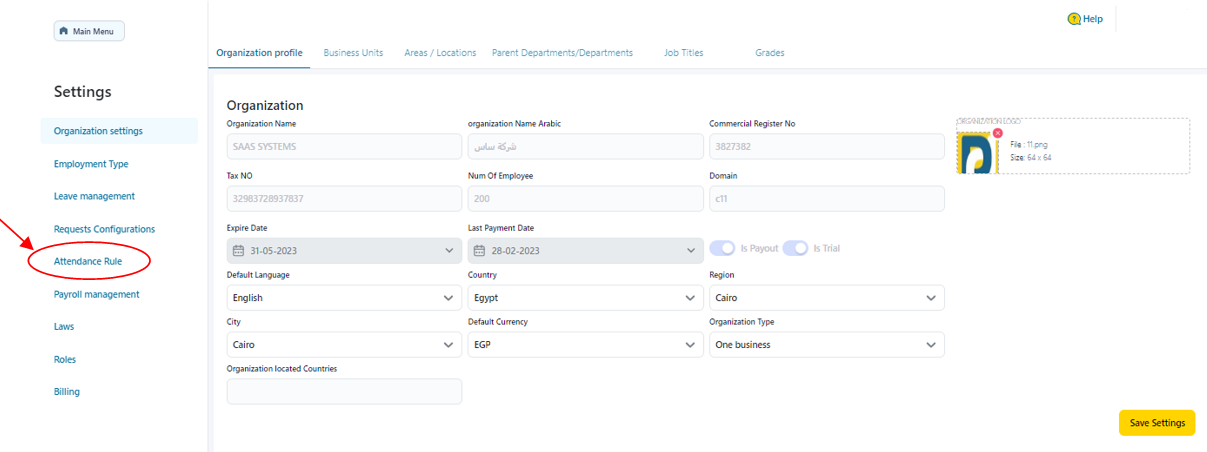Click the Expire Date calendar icon

[238, 250]
